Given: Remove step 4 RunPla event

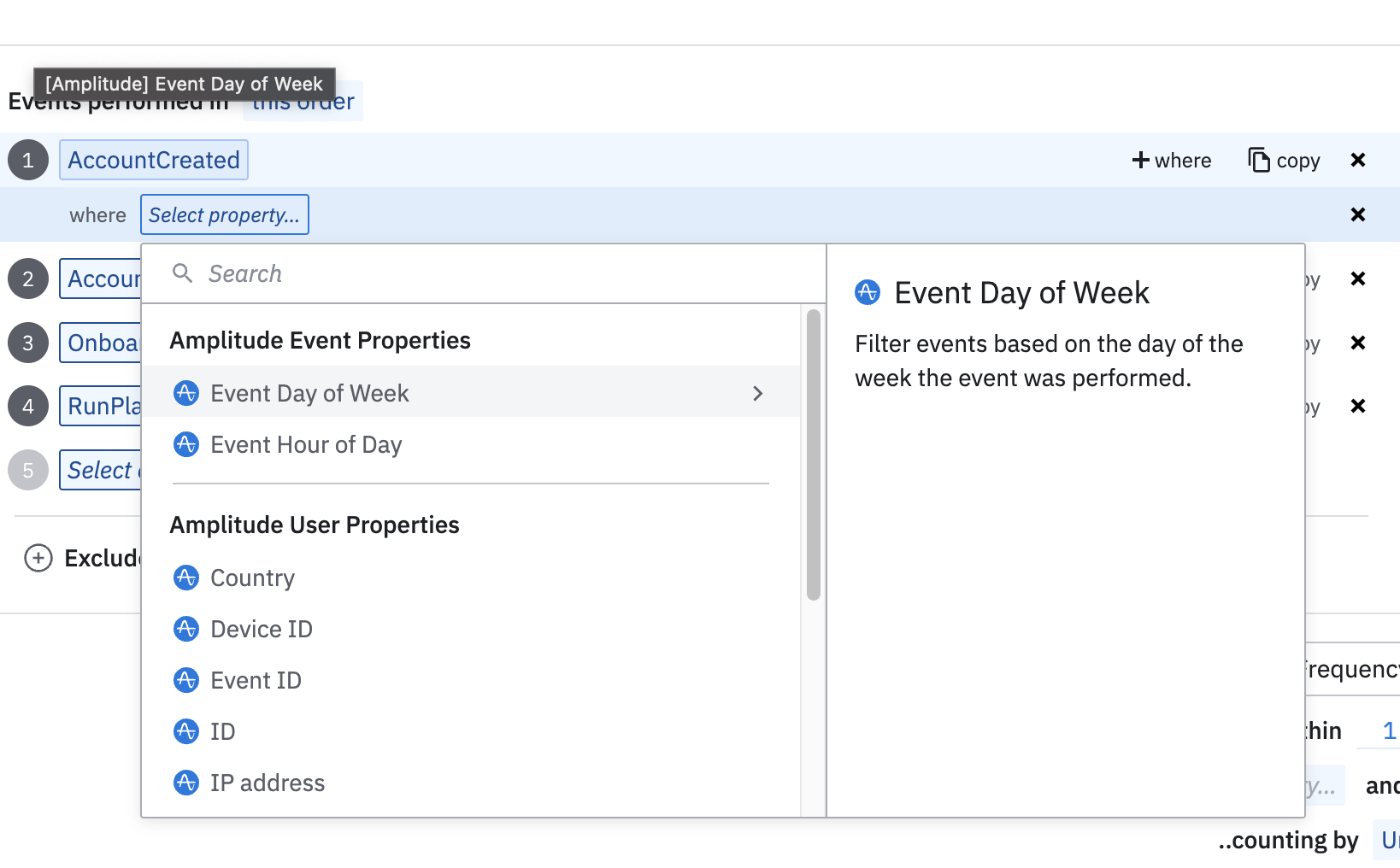Looking at the screenshot, I should click(x=1357, y=406).
